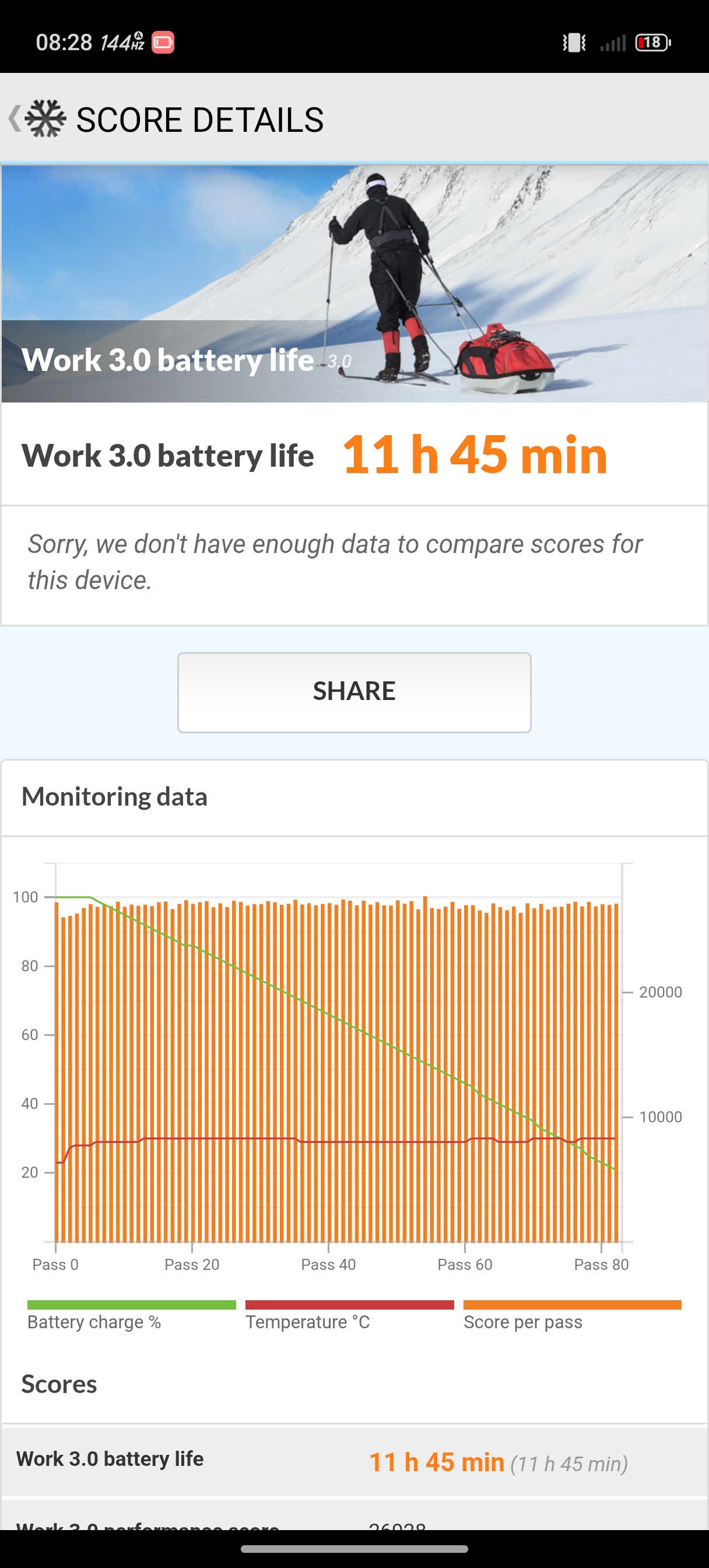
Task: Tap the back chevron in the header
Action: pos(13,118)
